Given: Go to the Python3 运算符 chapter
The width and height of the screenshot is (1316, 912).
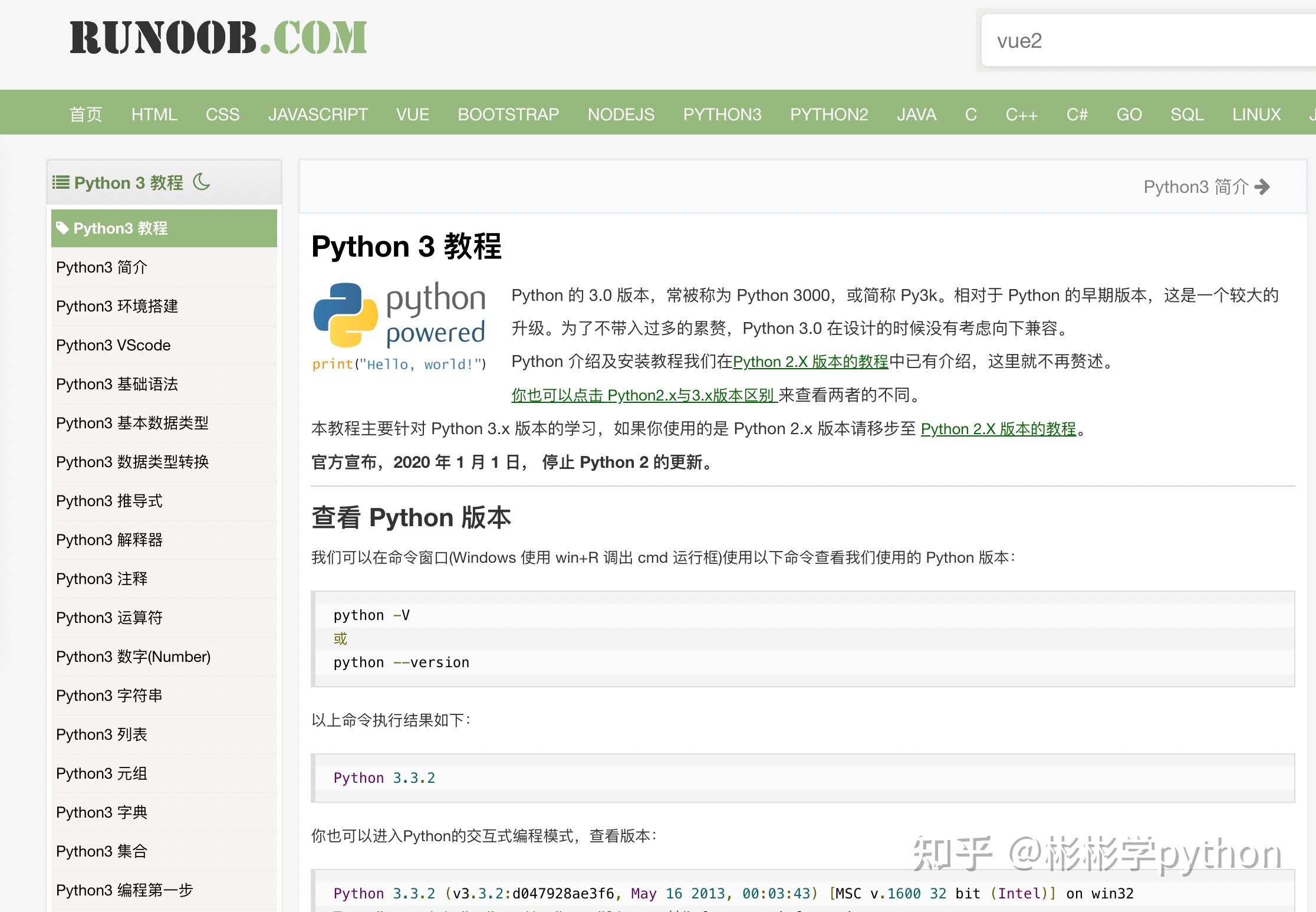Looking at the screenshot, I should click(x=109, y=618).
